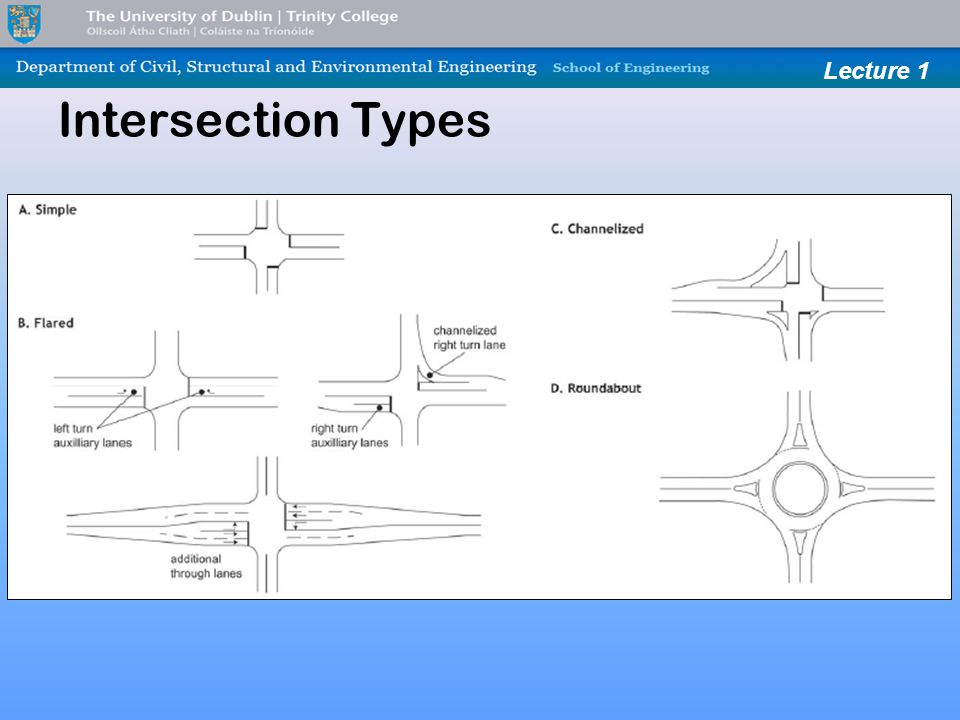
Task: Click the "left turn auxilliary lanes" caption
Action: coord(92,436)
